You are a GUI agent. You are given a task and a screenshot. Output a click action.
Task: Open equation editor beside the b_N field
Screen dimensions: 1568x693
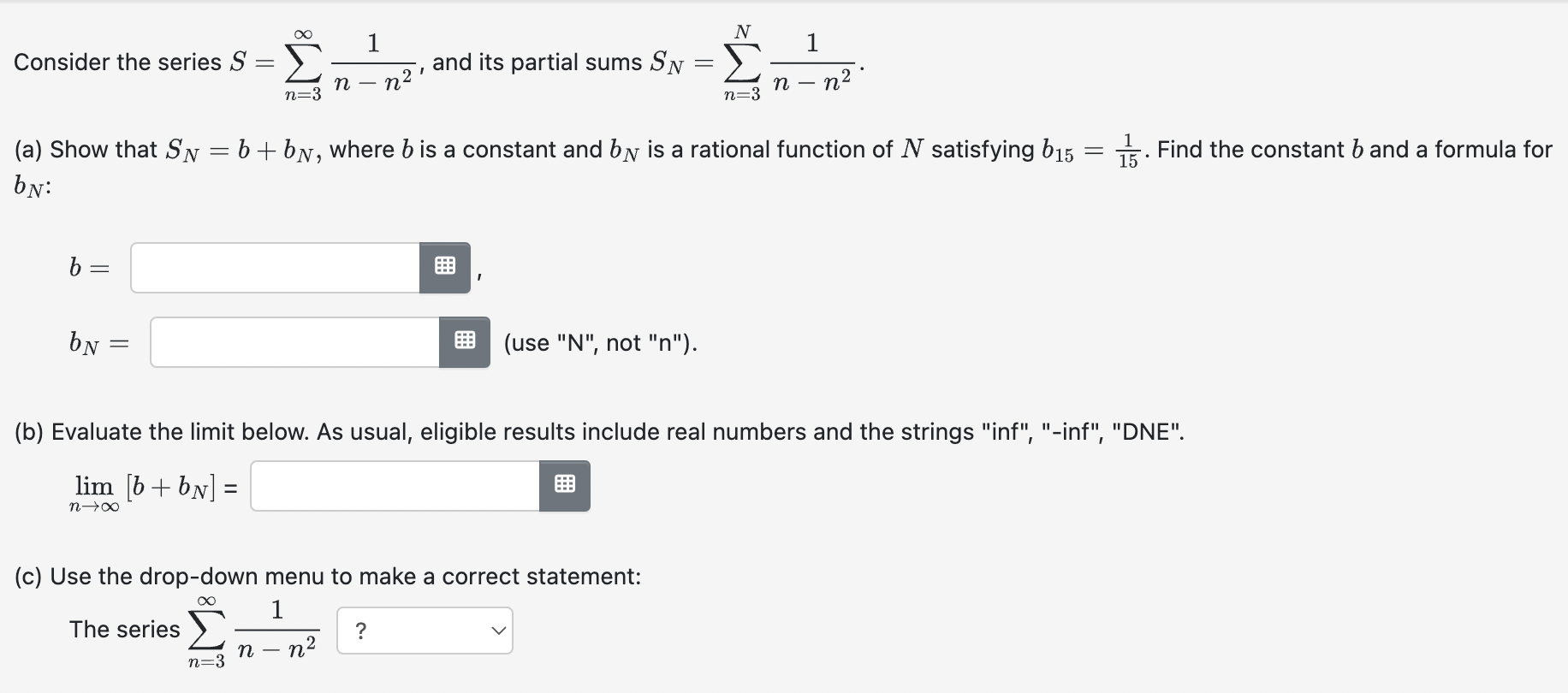pyautogui.click(x=464, y=342)
